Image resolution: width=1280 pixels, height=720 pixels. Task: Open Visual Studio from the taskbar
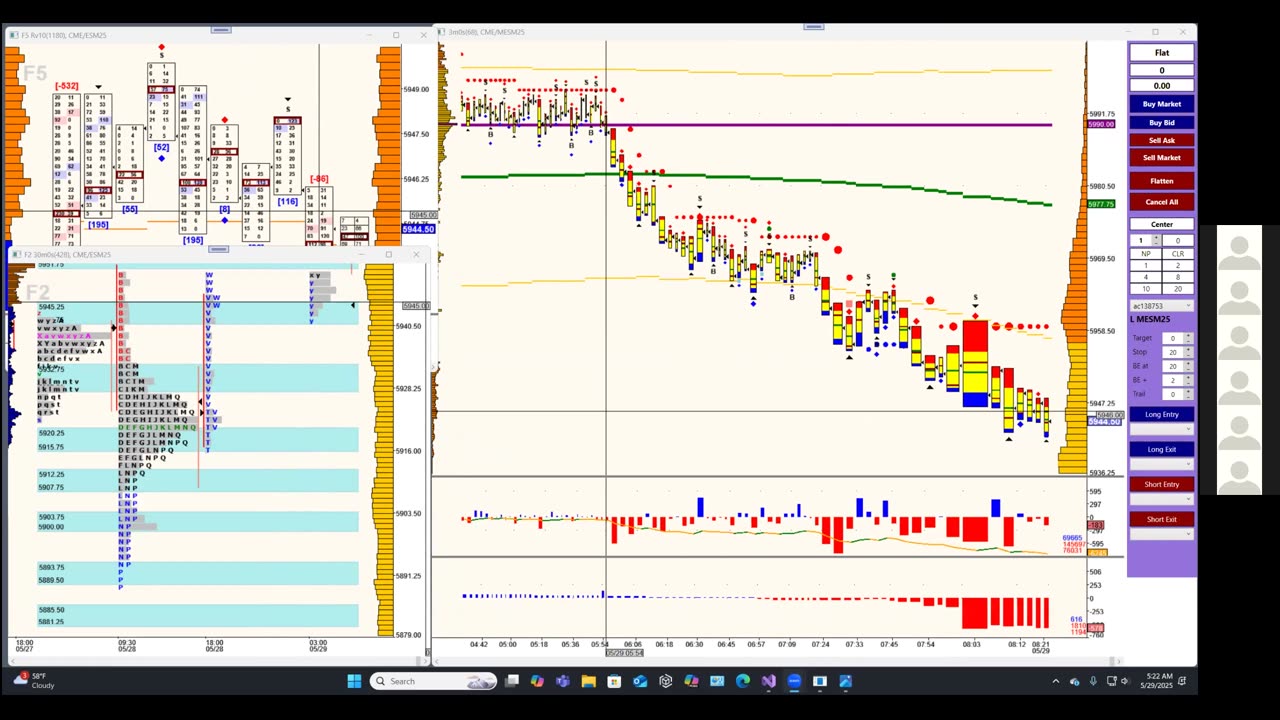click(x=768, y=681)
